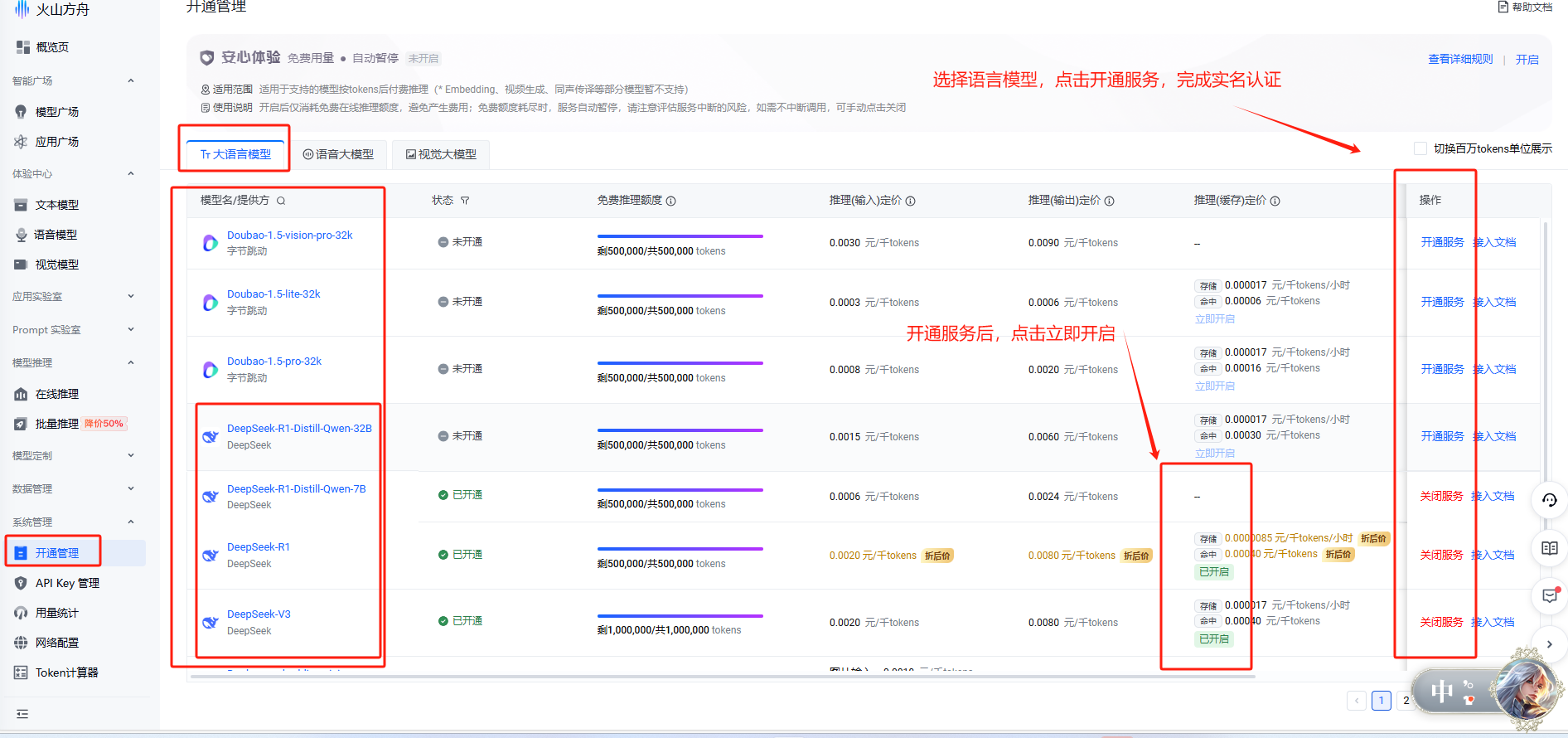Collapse the 体验中心 sidebar section
This screenshot has width=1568, height=738.
pos(131,173)
